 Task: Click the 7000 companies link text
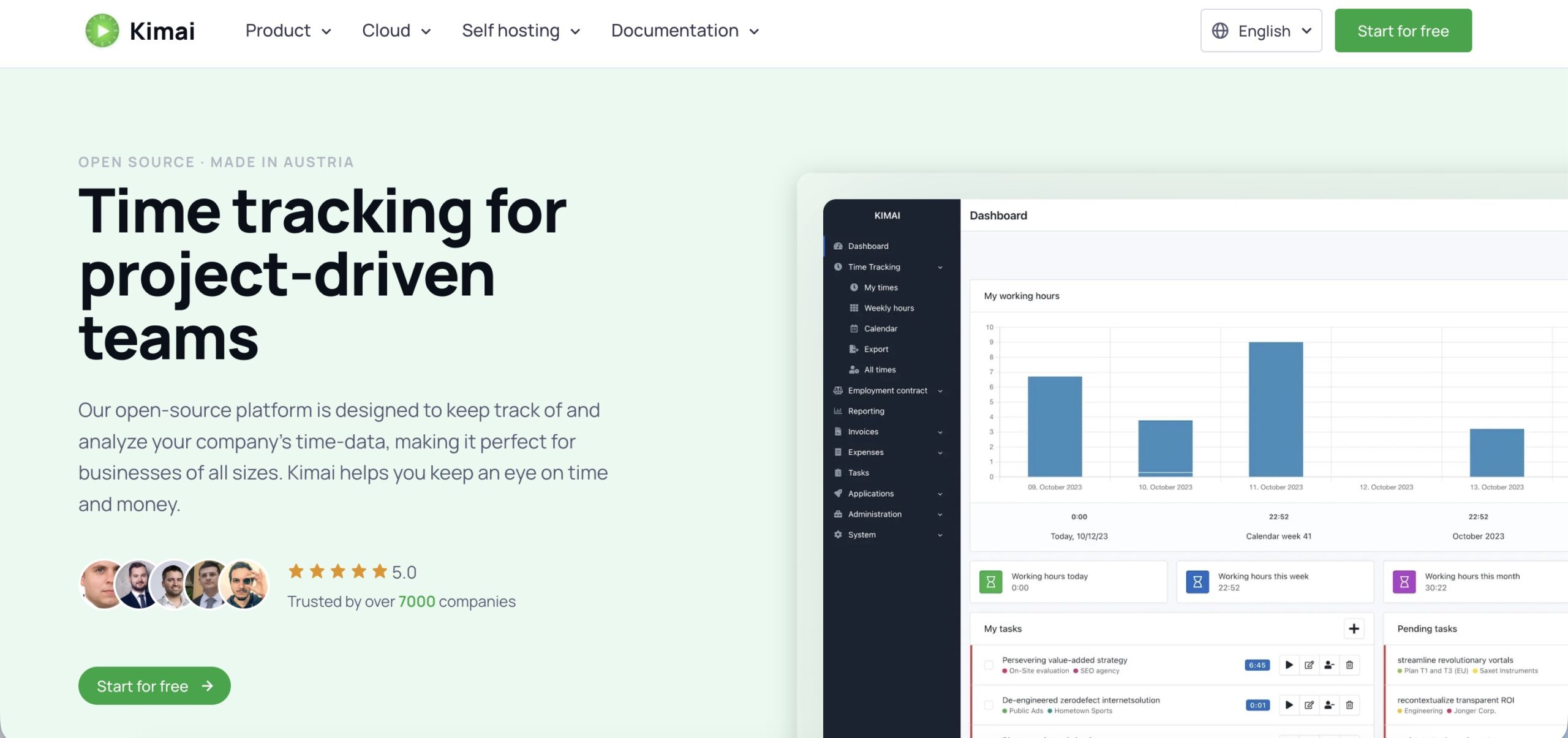(417, 601)
